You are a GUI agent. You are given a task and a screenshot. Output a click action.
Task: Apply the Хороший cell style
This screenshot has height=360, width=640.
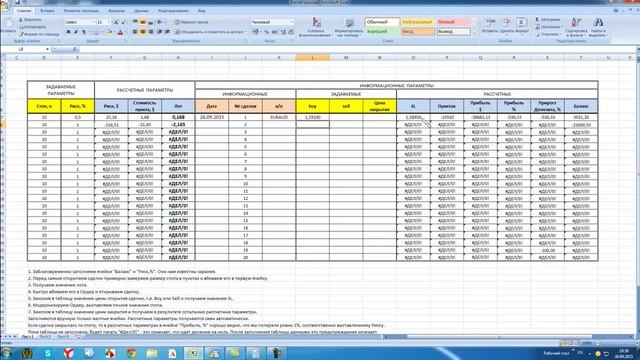click(382, 31)
